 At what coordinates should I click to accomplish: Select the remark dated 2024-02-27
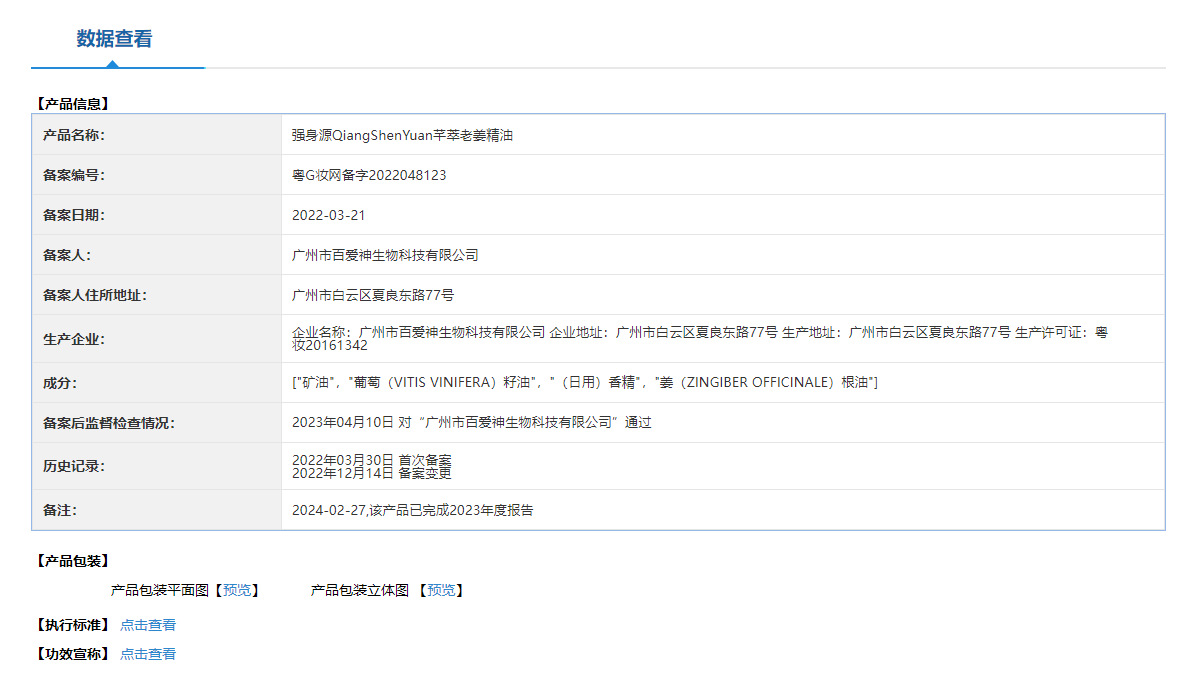[412, 510]
